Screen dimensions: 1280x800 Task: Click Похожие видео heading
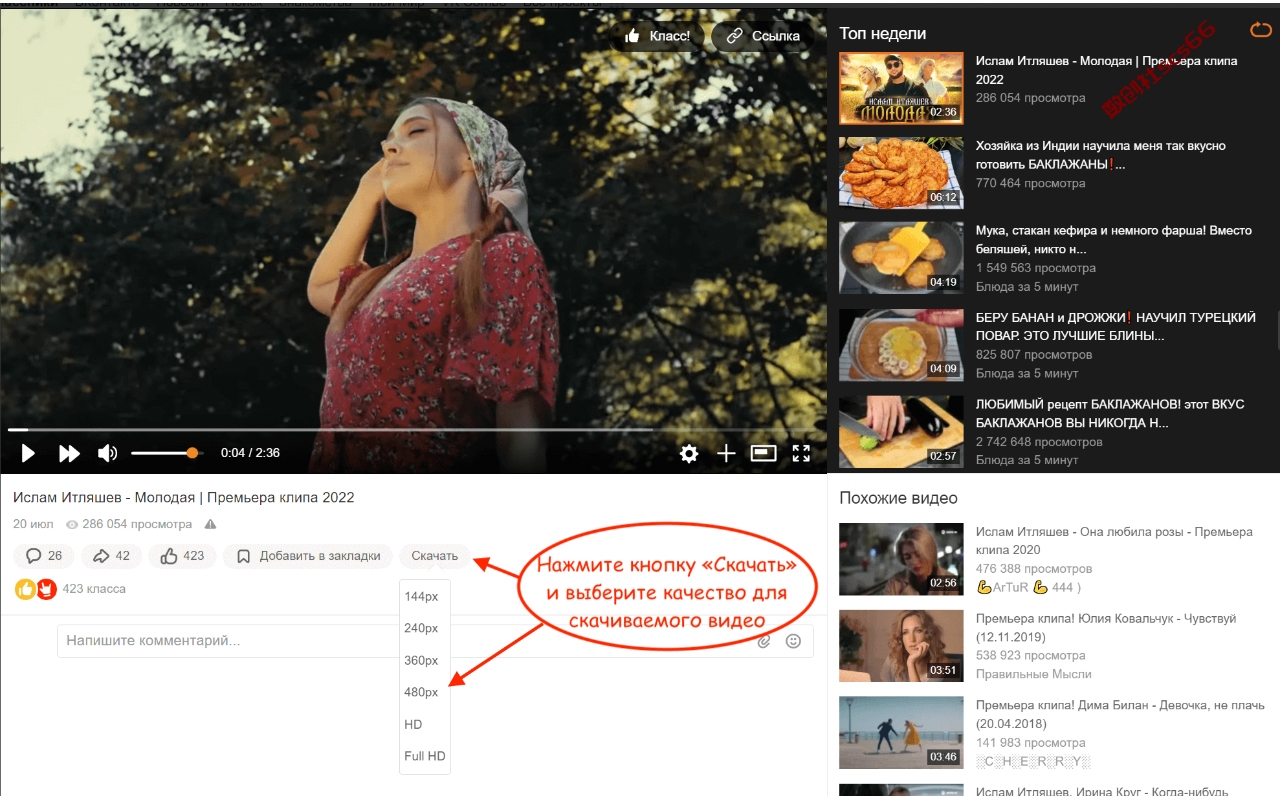[x=898, y=498]
